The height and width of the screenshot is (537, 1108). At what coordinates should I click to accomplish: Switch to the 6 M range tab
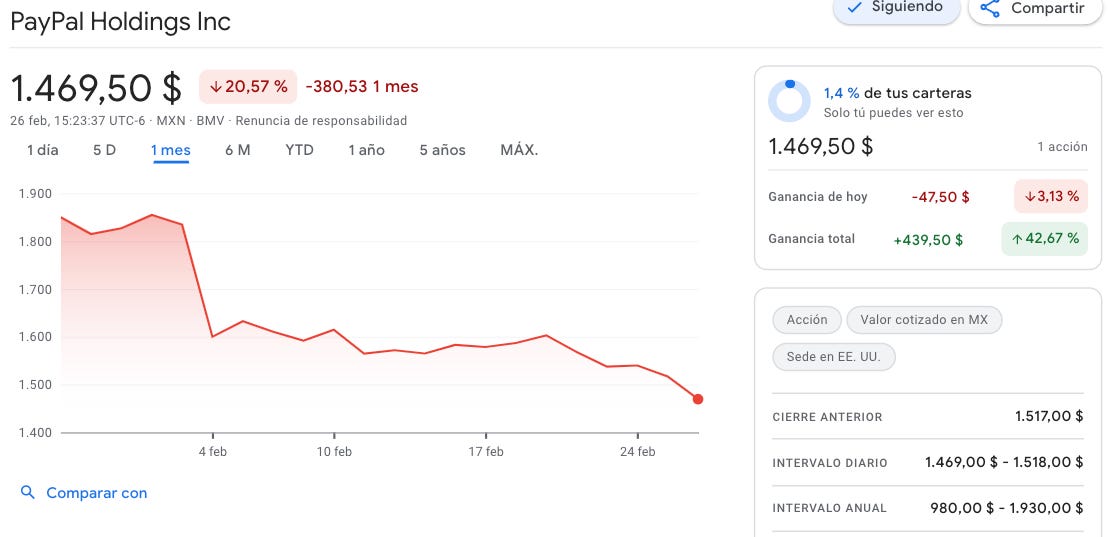[x=237, y=151]
